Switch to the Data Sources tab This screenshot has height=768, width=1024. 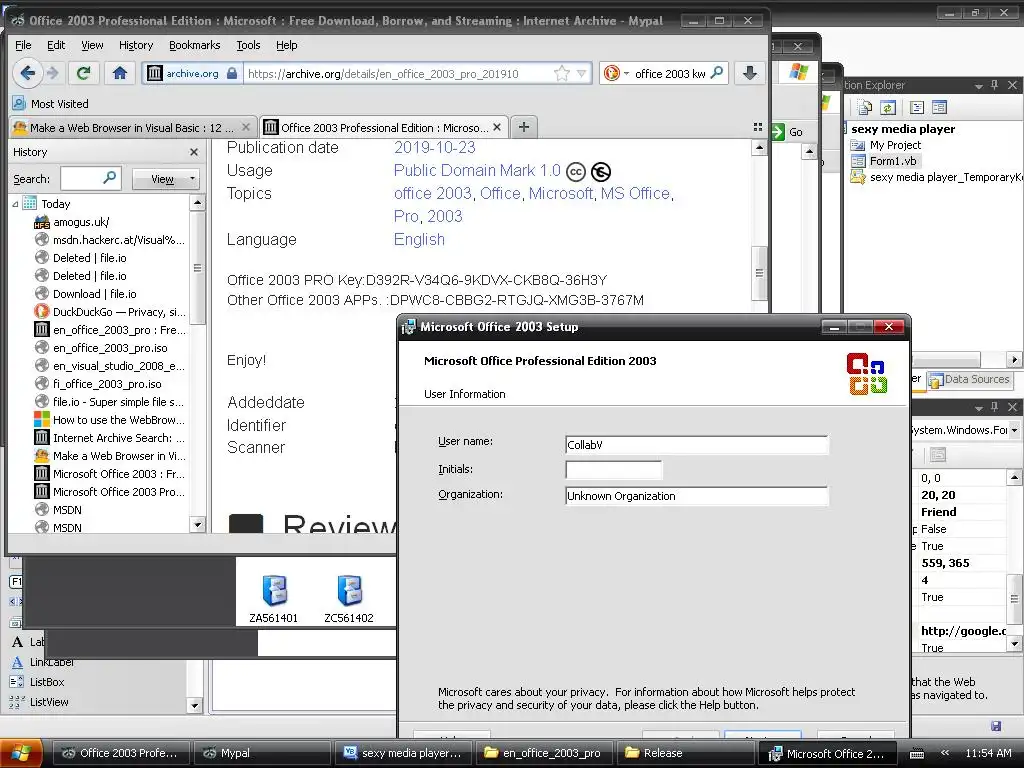pos(969,379)
